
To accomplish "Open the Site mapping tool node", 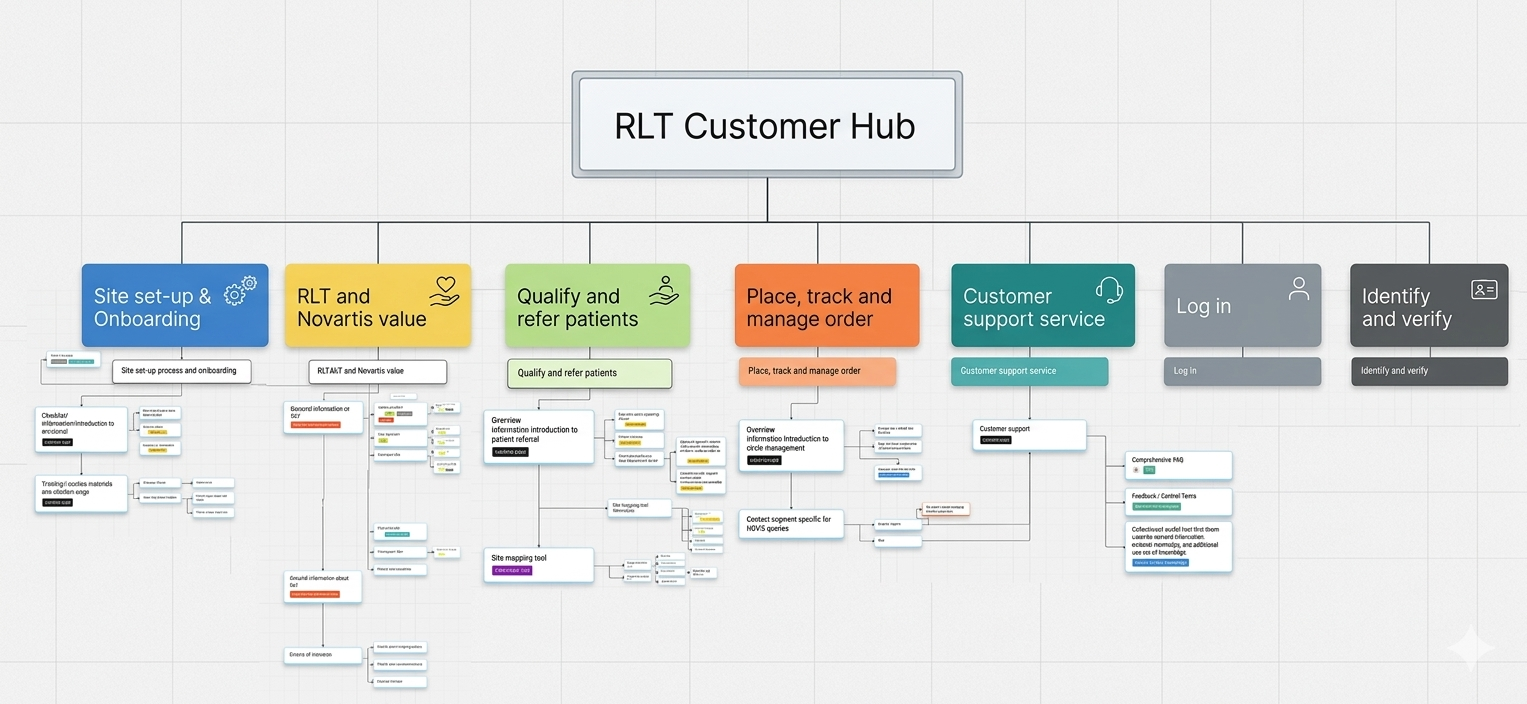I will click(539, 564).
